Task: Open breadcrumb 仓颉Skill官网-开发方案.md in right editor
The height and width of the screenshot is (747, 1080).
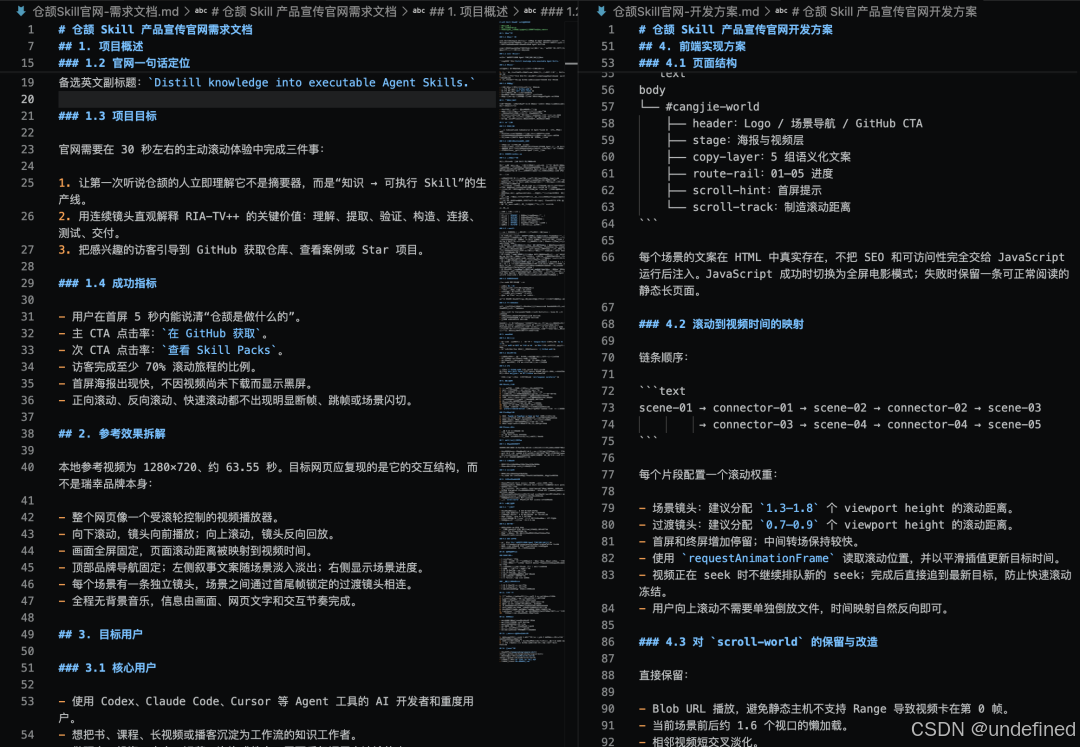Action: pyautogui.click(x=686, y=12)
